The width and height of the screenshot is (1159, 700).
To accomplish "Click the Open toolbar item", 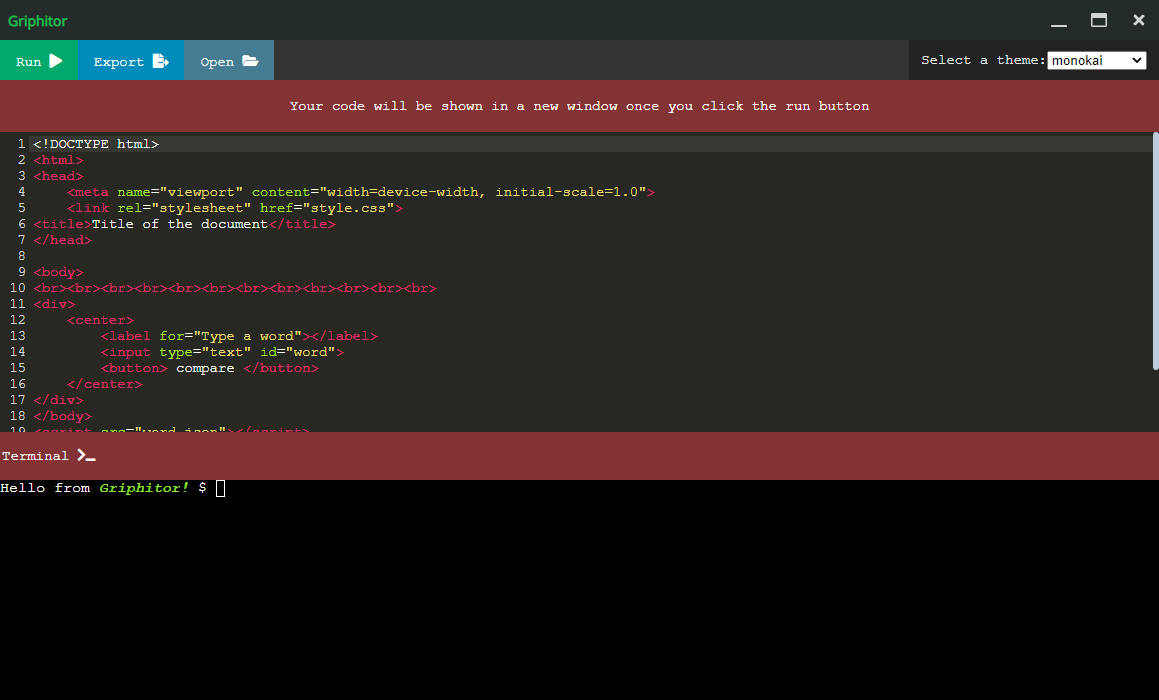I will point(228,60).
